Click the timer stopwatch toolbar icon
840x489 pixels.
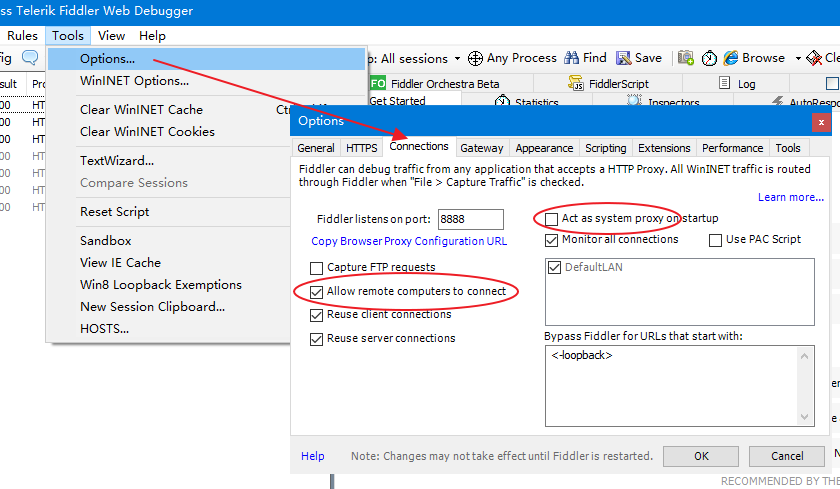709,58
